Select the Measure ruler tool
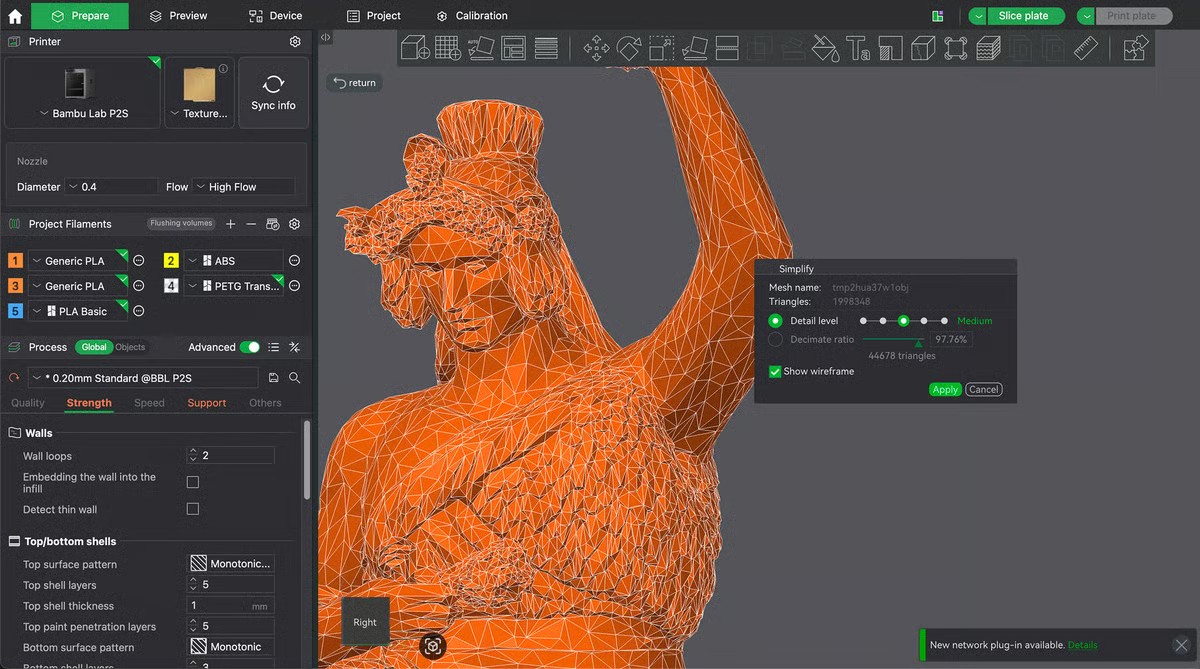The height and width of the screenshot is (669, 1200). 1086,48
